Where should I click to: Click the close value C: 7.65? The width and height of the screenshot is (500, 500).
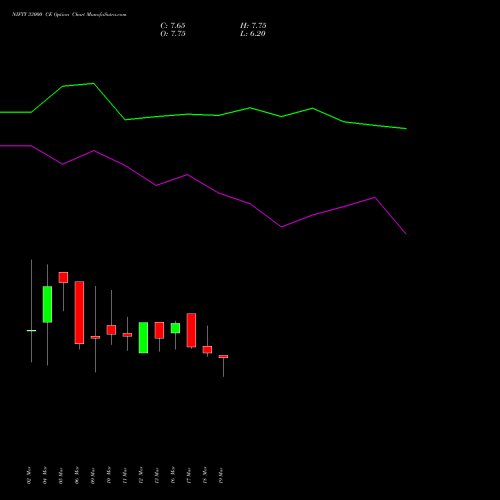(173, 26)
